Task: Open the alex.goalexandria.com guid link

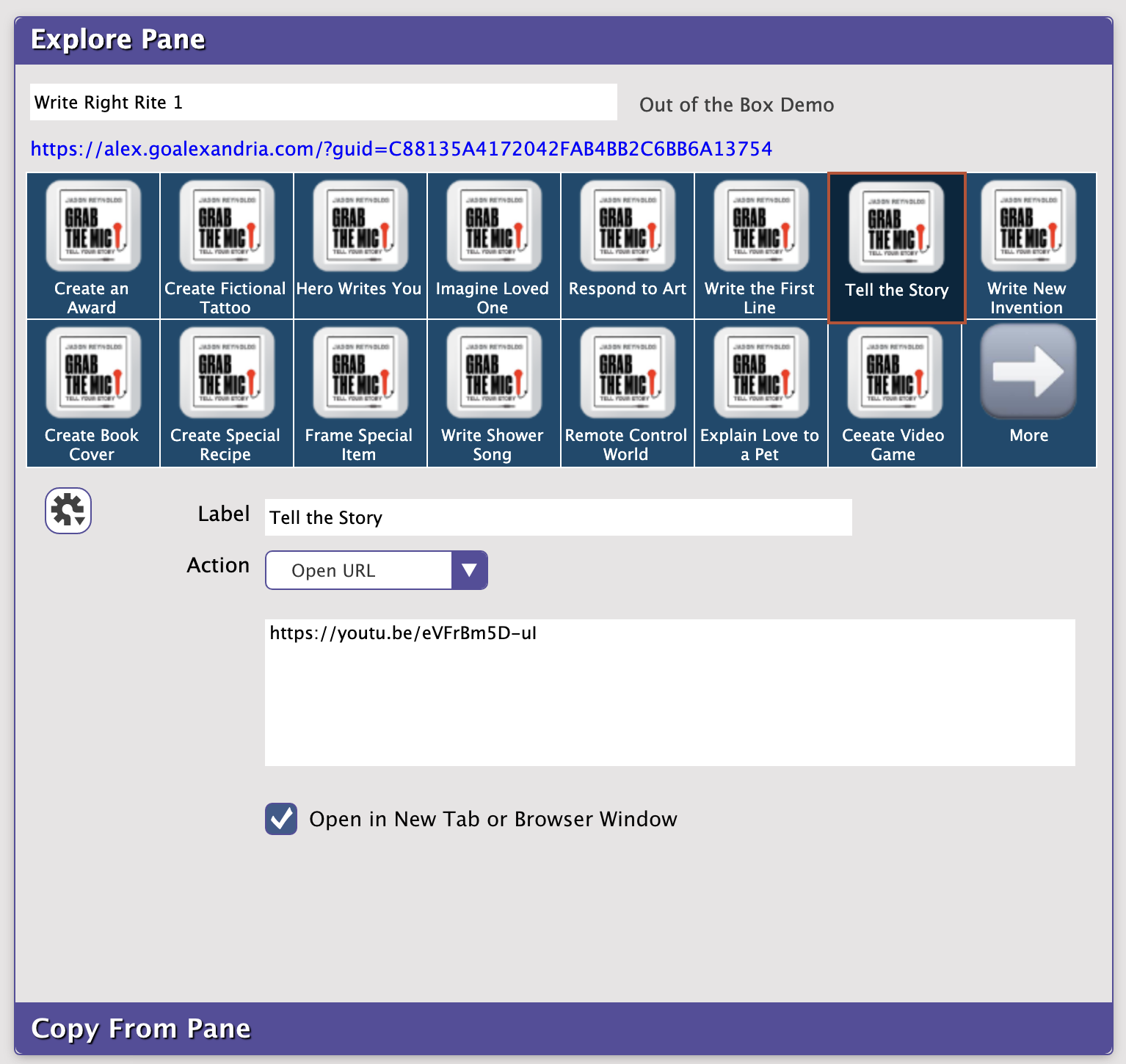Action: click(x=402, y=149)
